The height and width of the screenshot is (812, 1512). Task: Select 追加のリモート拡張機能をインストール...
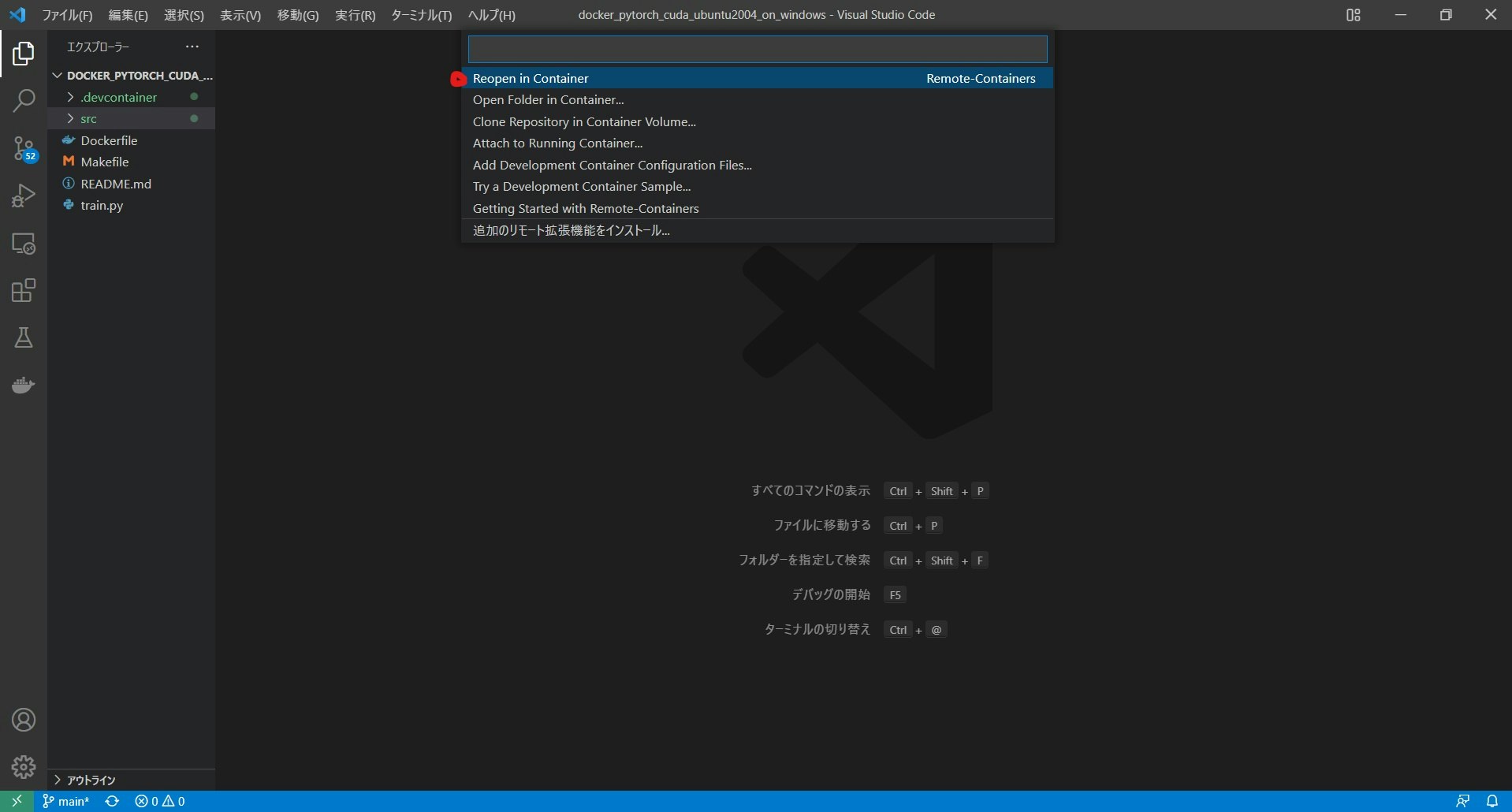tap(758, 230)
